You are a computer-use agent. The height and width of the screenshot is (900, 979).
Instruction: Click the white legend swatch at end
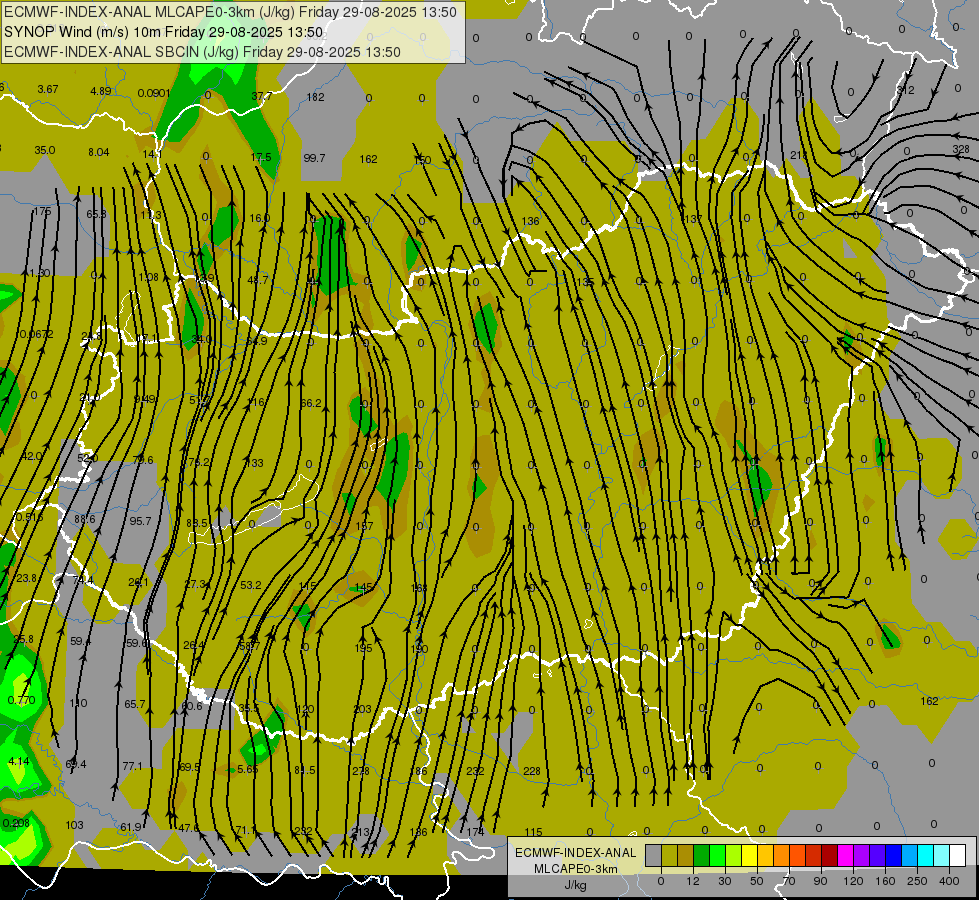pos(958,855)
